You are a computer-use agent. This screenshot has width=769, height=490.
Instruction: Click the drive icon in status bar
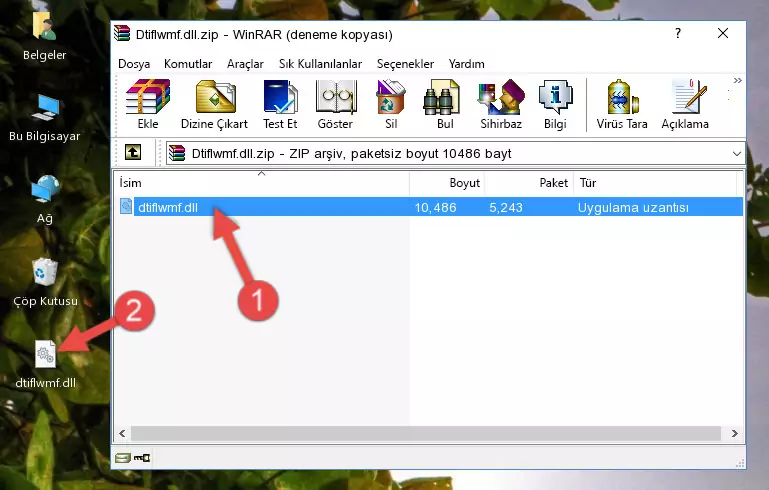click(x=123, y=458)
